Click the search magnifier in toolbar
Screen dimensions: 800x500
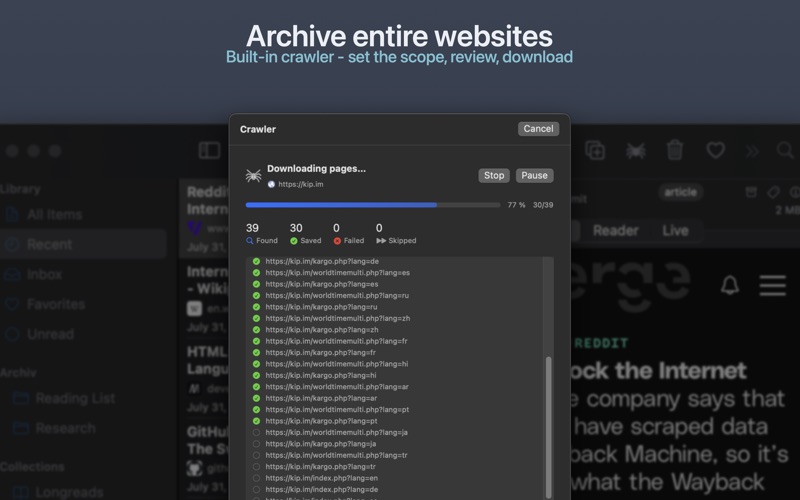785,150
